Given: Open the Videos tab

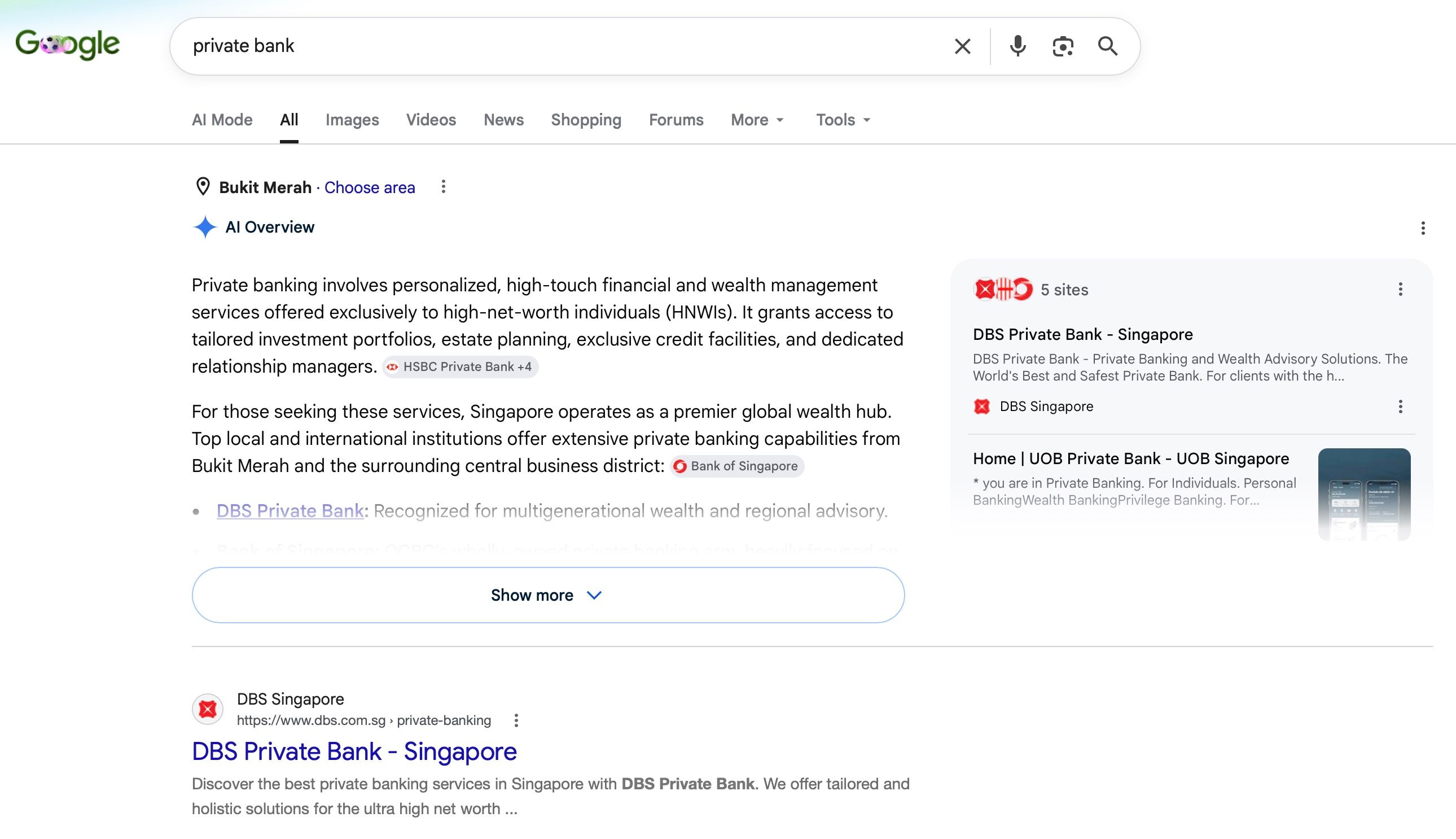Looking at the screenshot, I should (431, 120).
